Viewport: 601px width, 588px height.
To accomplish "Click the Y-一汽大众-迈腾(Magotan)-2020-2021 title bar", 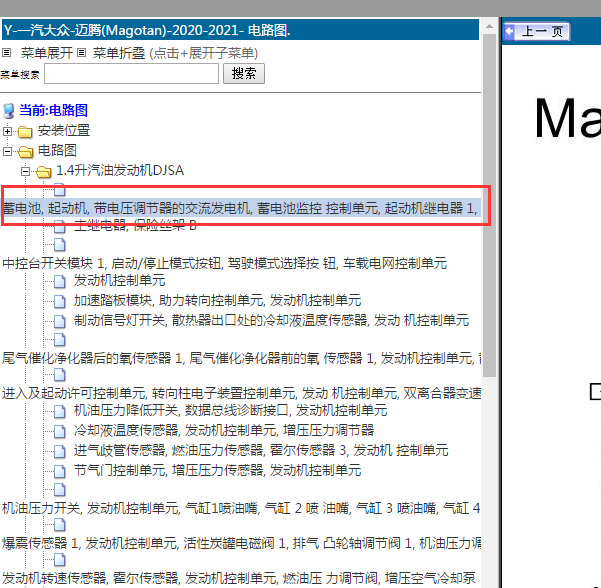I will [x=240, y=30].
